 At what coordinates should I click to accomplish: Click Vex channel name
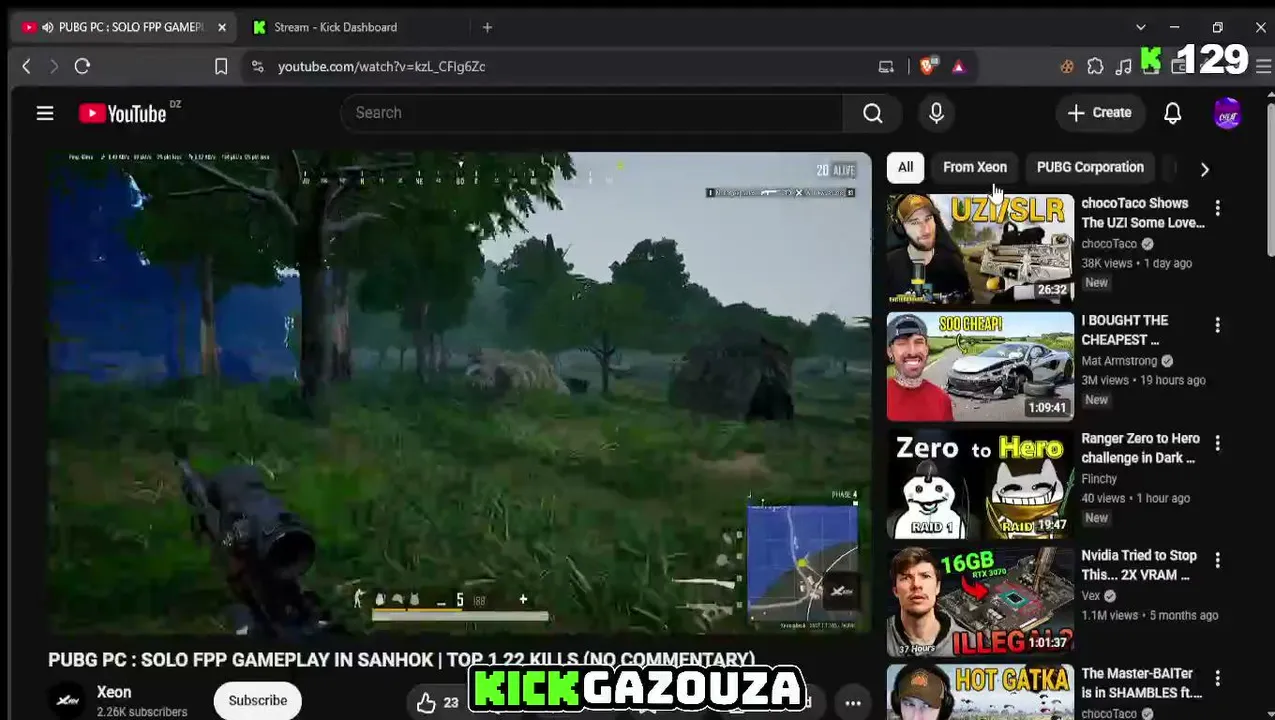click(1090, 596)
